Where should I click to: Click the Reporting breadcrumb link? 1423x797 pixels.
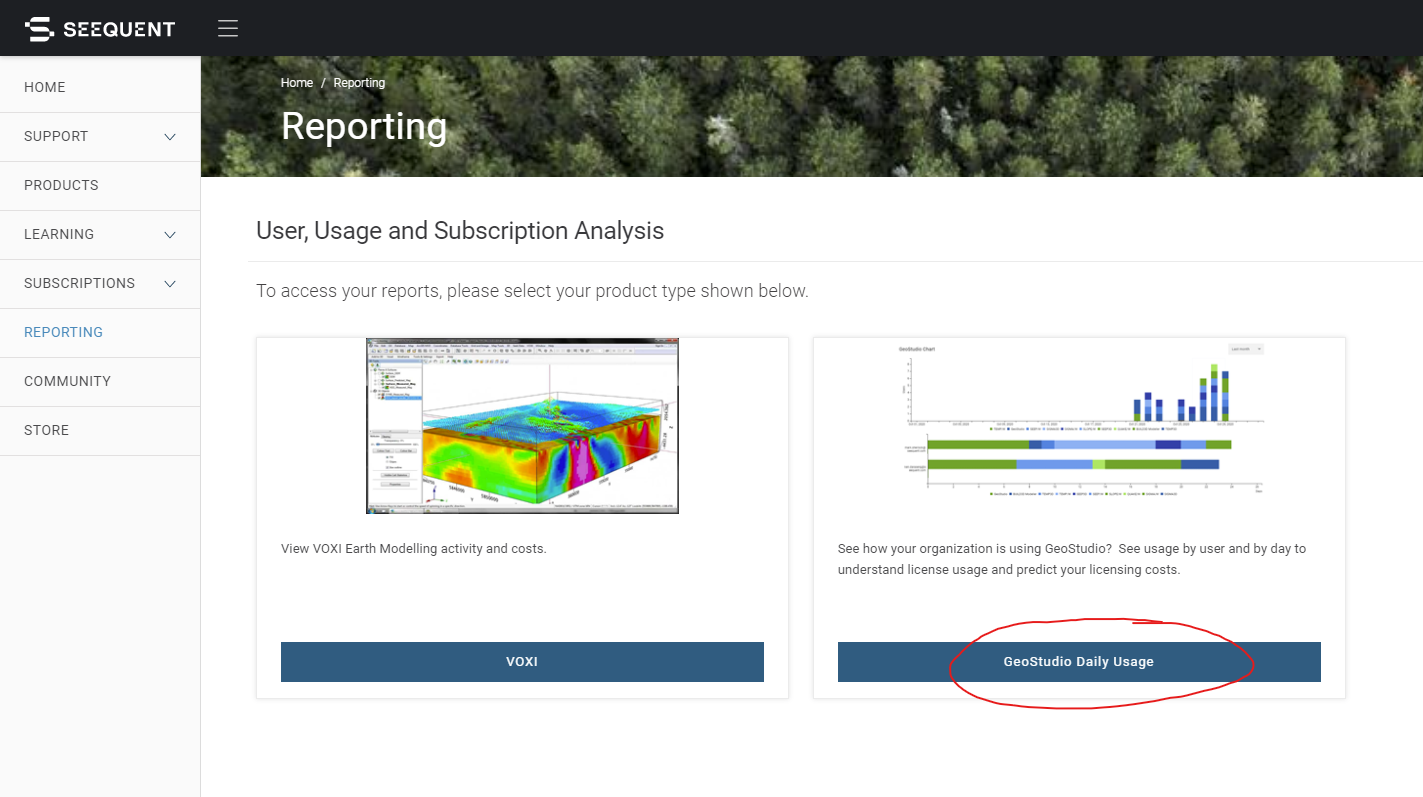[x=359, y=83]
